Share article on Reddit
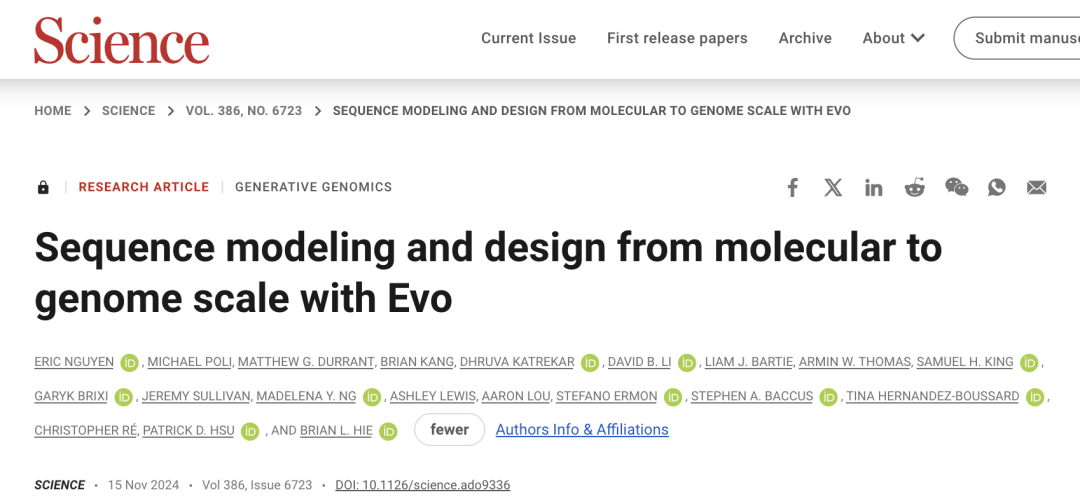 point(915,187)
